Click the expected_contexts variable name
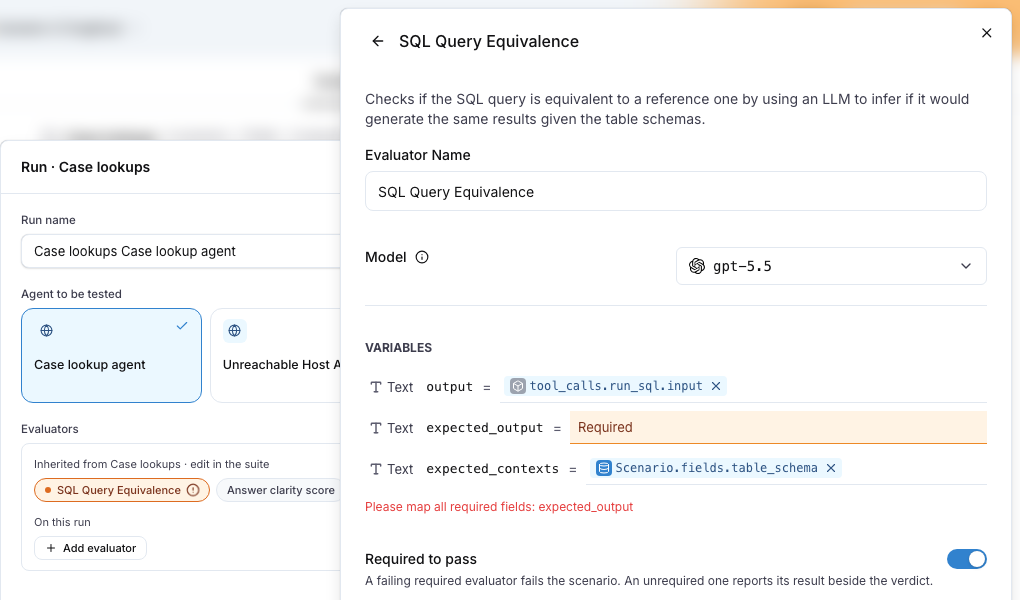Screen dimensions: 1020x600 click(492, 469)
